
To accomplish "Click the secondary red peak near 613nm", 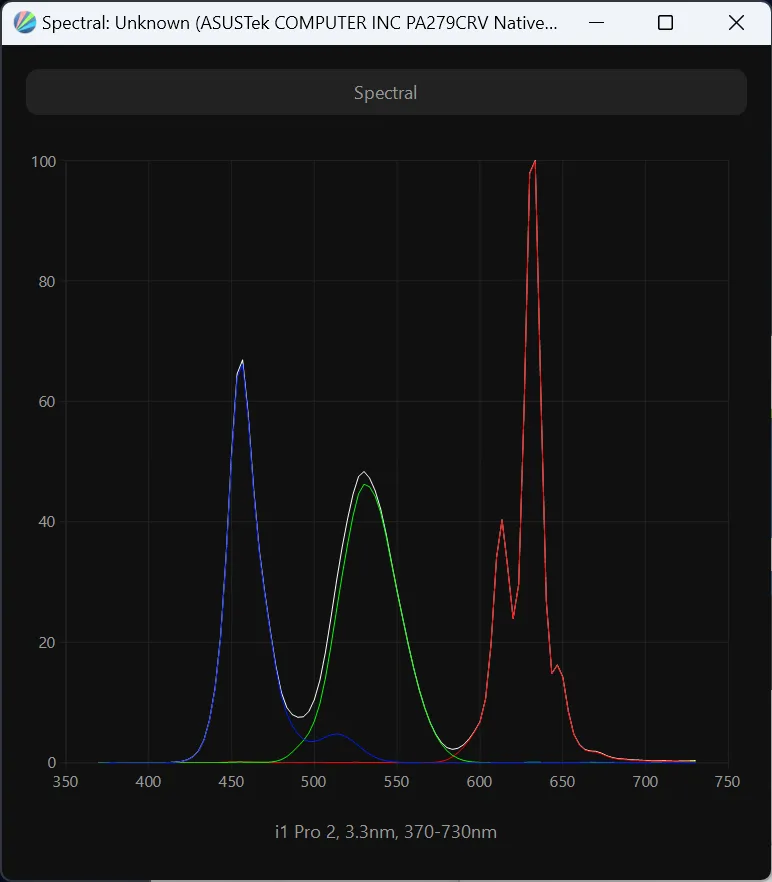I will (x=502, y=520).
